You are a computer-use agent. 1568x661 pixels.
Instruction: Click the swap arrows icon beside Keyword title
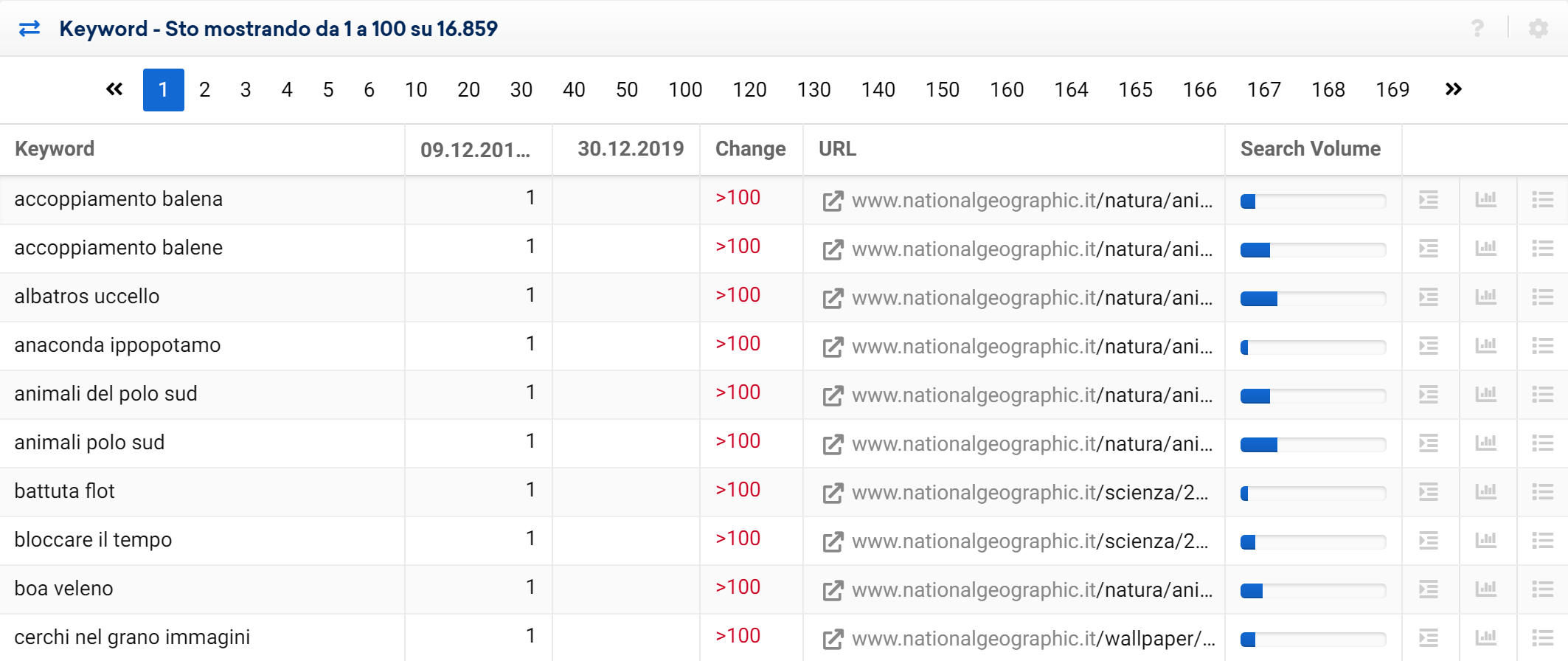[x=30, y=29]
